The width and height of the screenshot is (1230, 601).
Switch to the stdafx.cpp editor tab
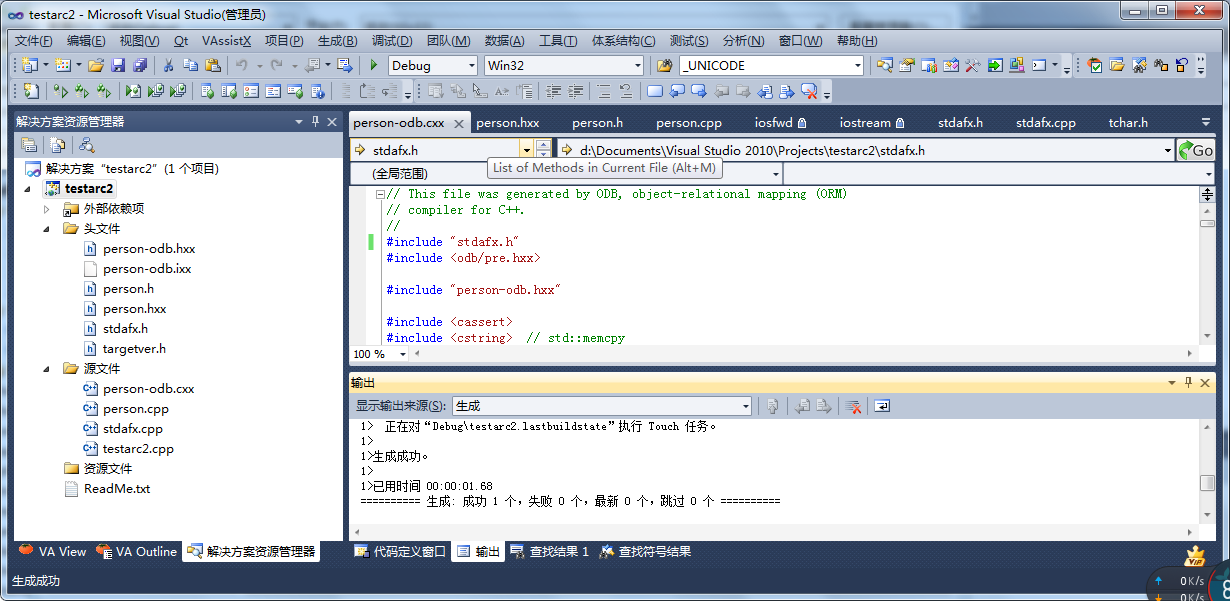pyautogui.click(x=1045, y=123)
